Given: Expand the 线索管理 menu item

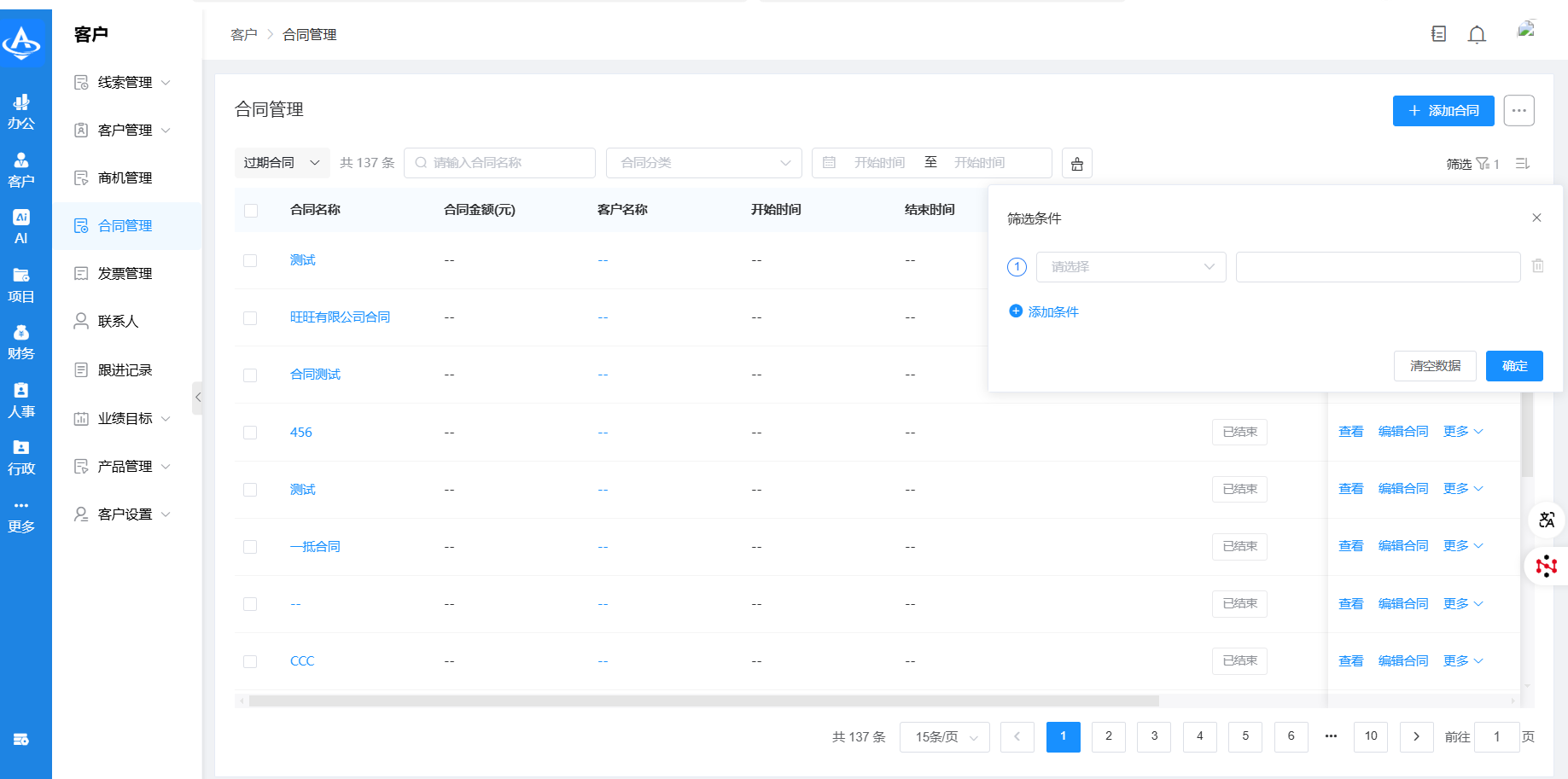Looking at the screenshot, I should pos(125,82).
